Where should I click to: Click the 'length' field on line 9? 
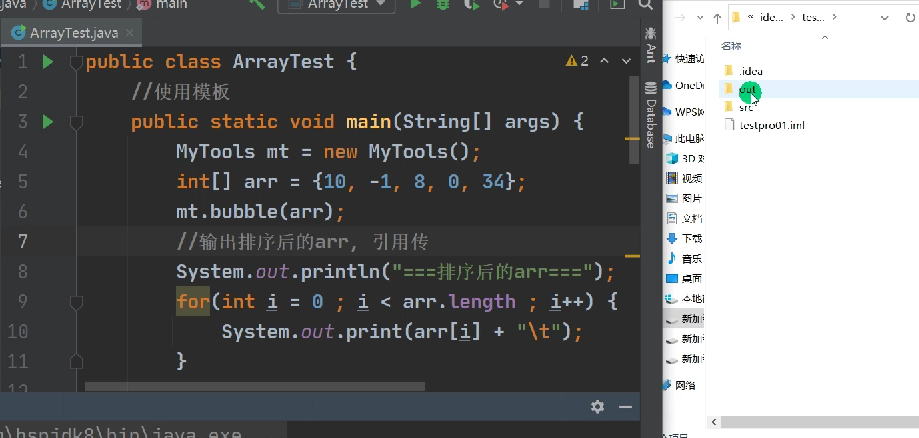(482, 302)
